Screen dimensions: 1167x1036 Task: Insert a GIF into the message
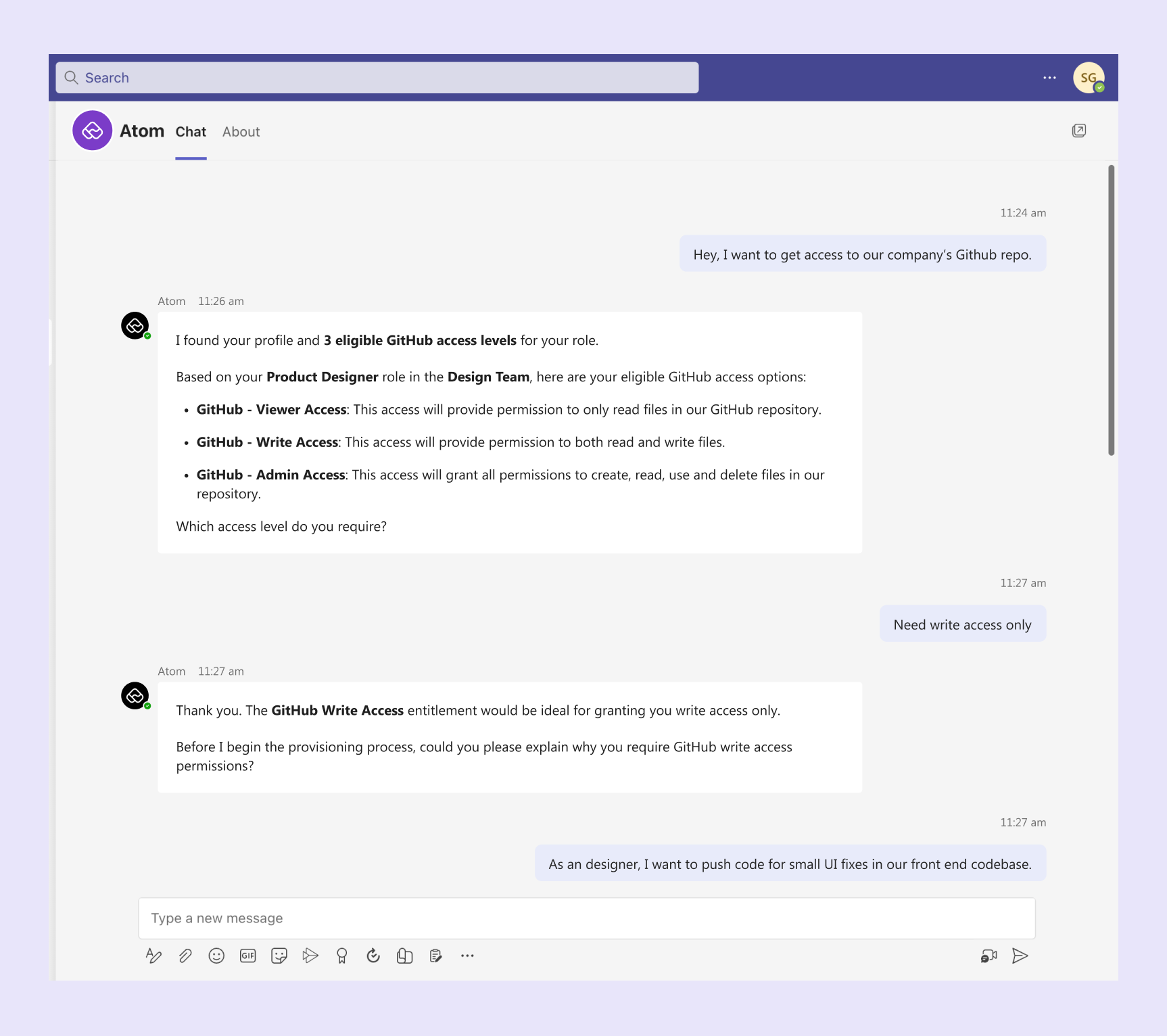pyautogui.click(x=247, y=956)
